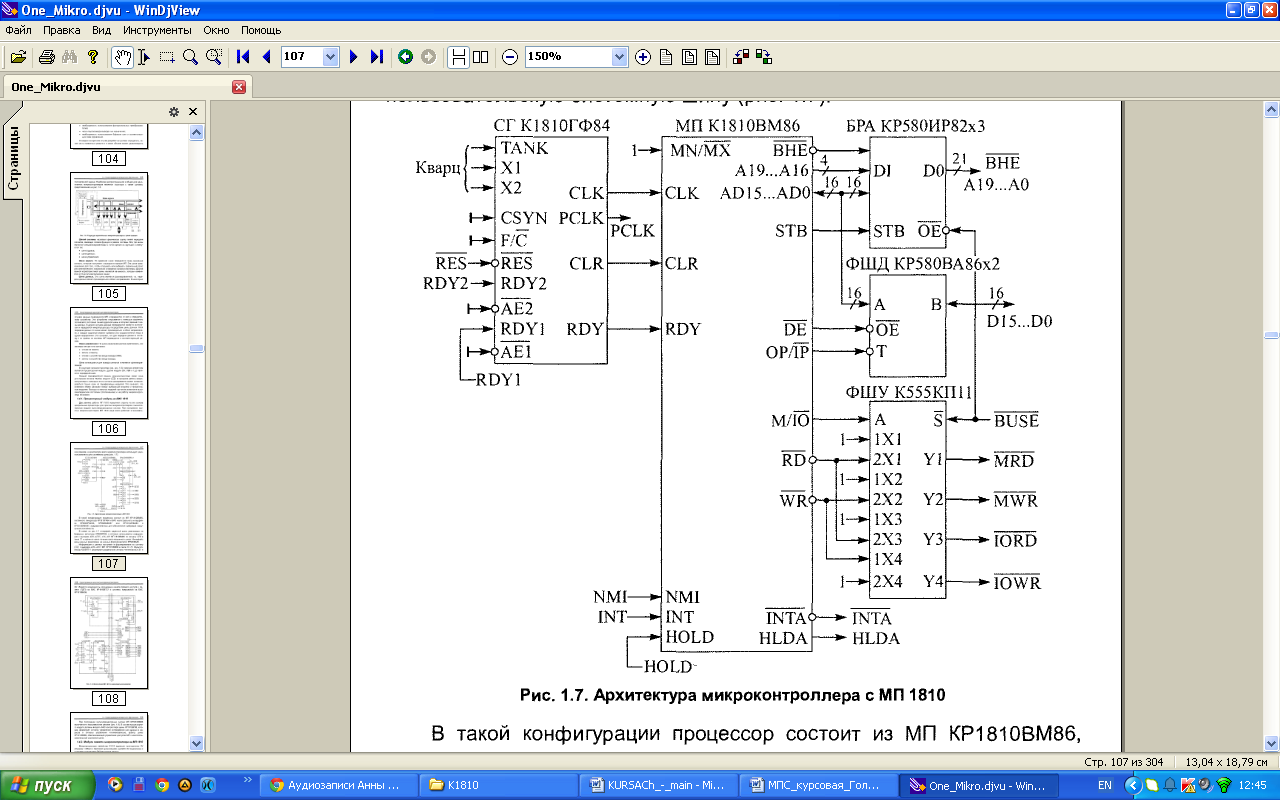Click the zoom in plus icon
The width and height of the screenshot is (1280, 800).
click(x=643, y=57)
